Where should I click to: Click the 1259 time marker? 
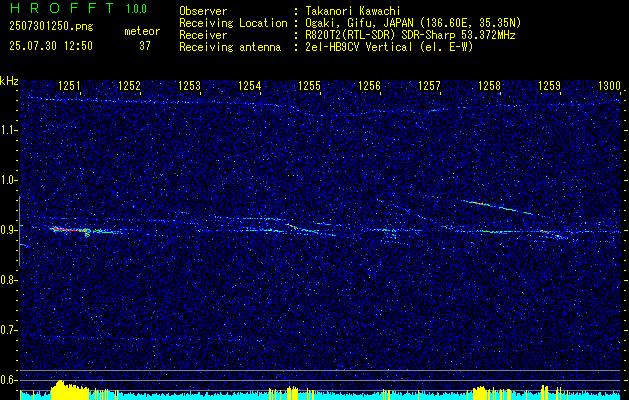pyautogui.click(x=549, y=85)
